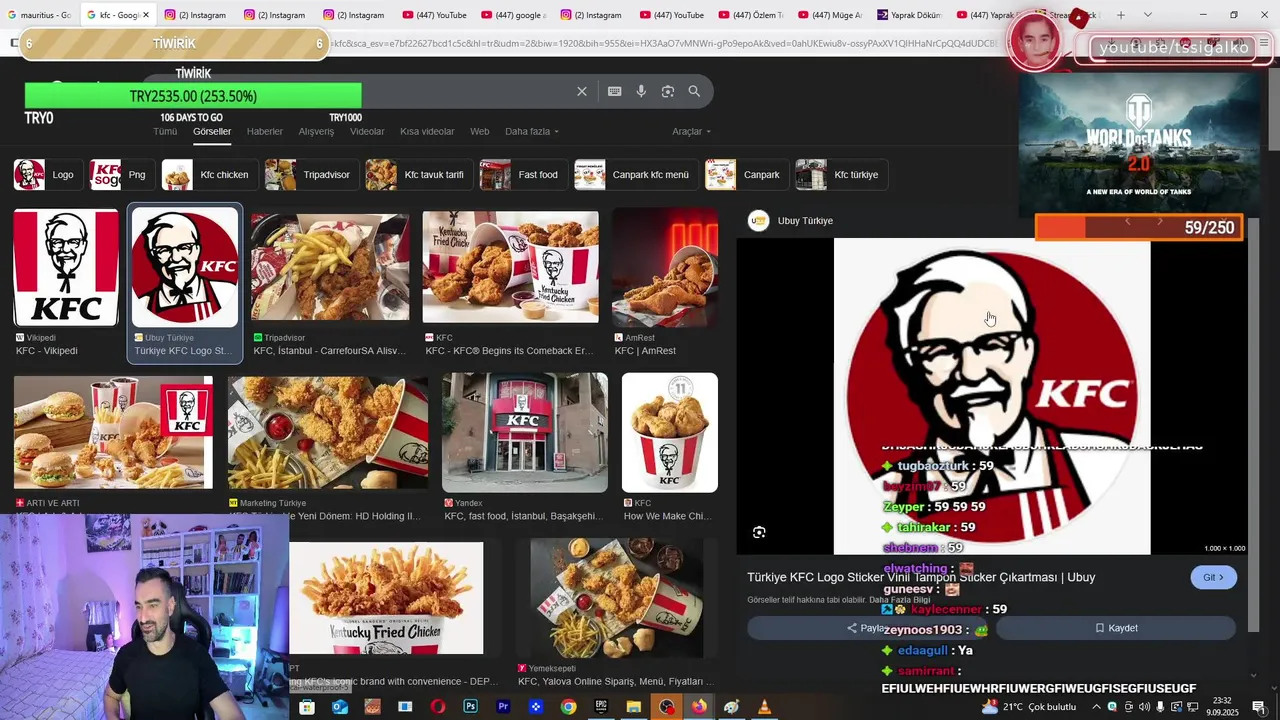The width and height of the screenshot is (1280, 720).
Task: Open File Explorer from the taskbar
Action: point(634,707)
